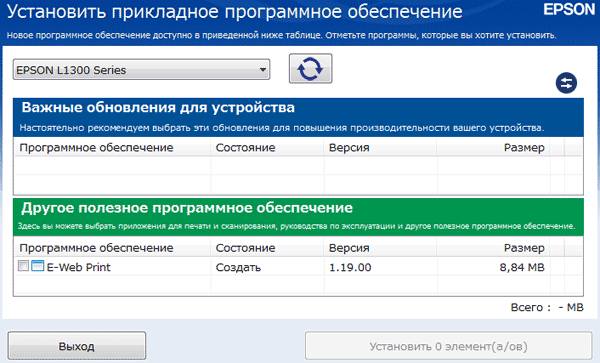Click the Состояние header in the other software table
Image resolution: width=600 pixels, height=363 pixels.
tap(245, 248)
